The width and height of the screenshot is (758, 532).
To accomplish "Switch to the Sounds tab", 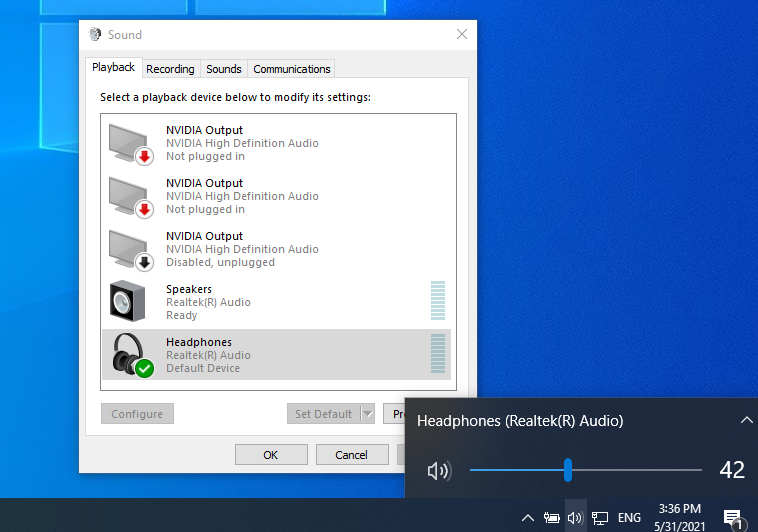I will pos(223,69).
